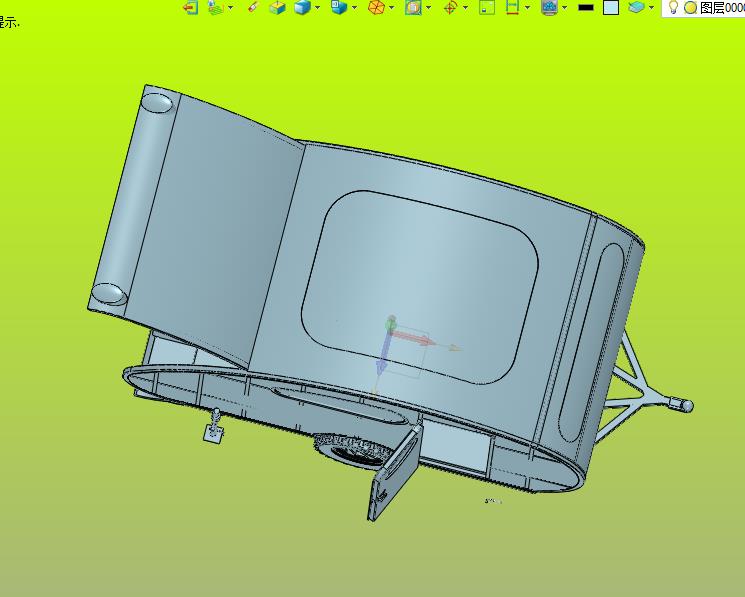This screenshot has width=745, height=597.
Task: Expand the crosshair target dropdown arrow
Action: [465, 8]
